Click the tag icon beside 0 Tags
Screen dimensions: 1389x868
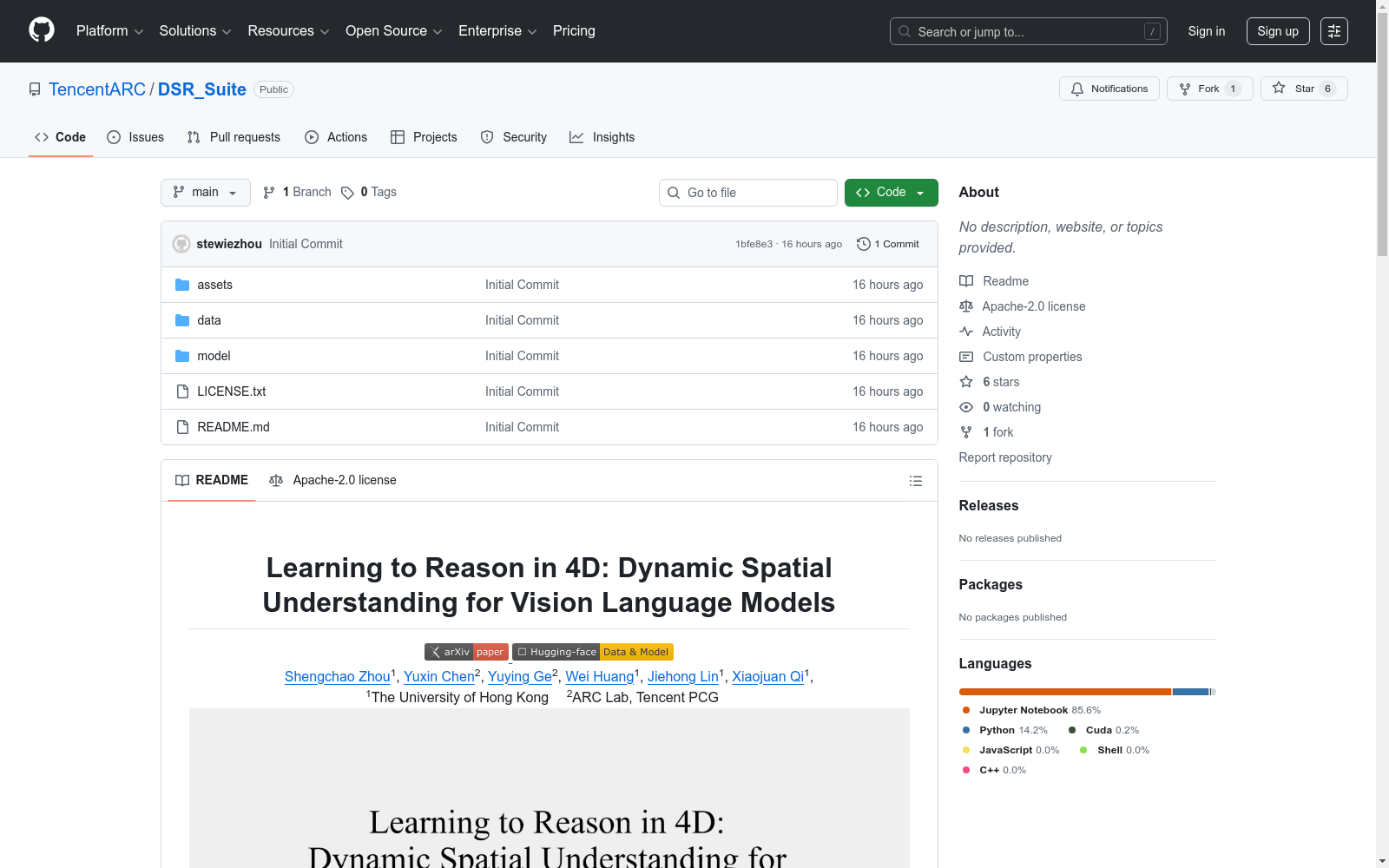pyautogui.click(x=347, y=193)
